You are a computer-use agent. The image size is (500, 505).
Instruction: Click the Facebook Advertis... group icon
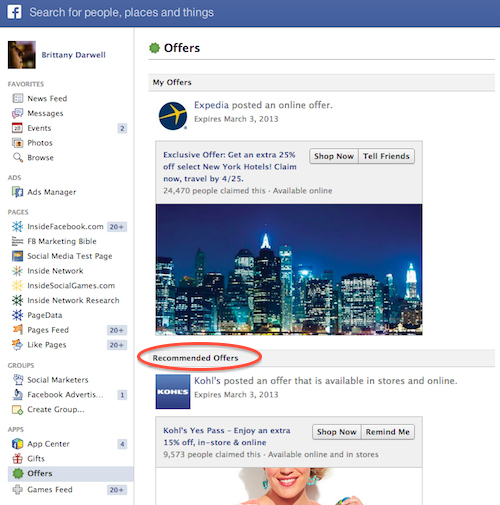tap(17, 395)
